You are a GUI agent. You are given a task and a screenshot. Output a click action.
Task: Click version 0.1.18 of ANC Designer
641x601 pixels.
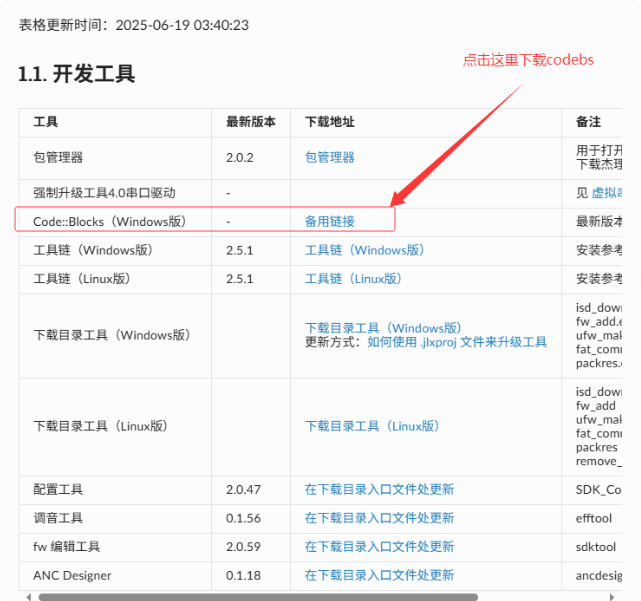[x=243, y=575]
